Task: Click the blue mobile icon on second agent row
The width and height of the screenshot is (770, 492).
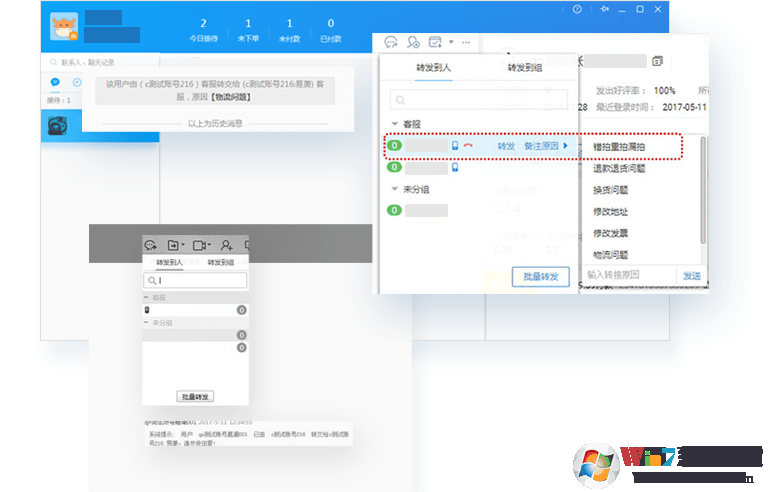Action: 455,167
